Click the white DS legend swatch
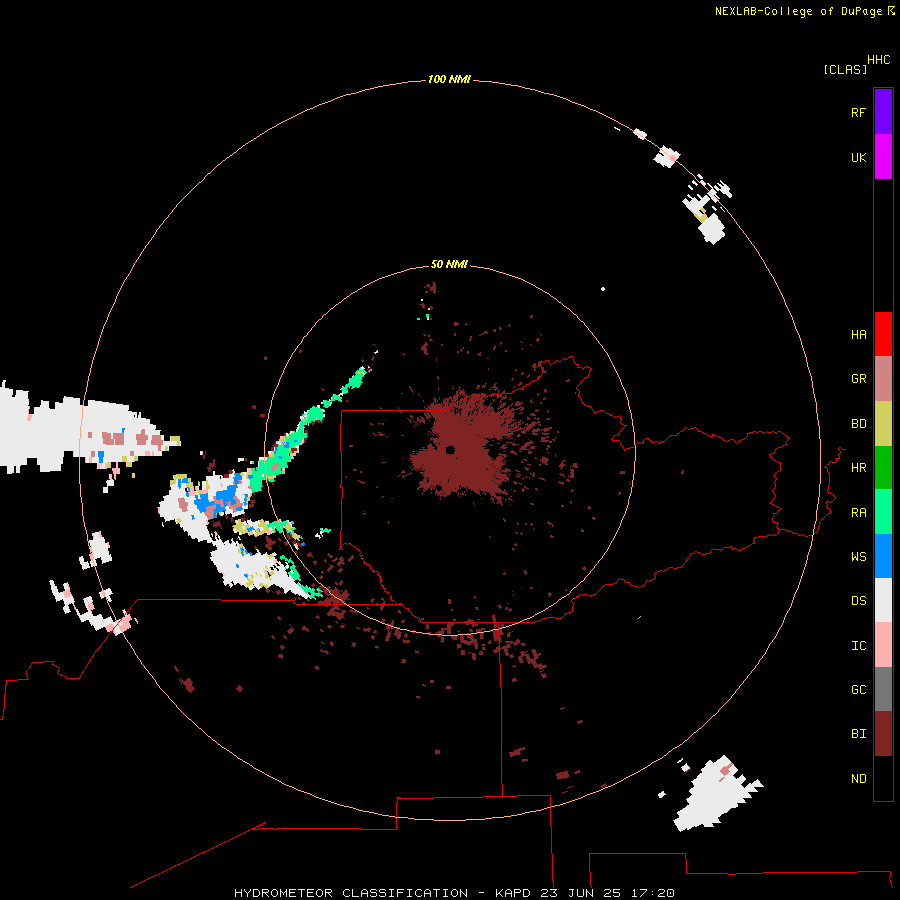900x900 pixels. (x=883, y=600)
